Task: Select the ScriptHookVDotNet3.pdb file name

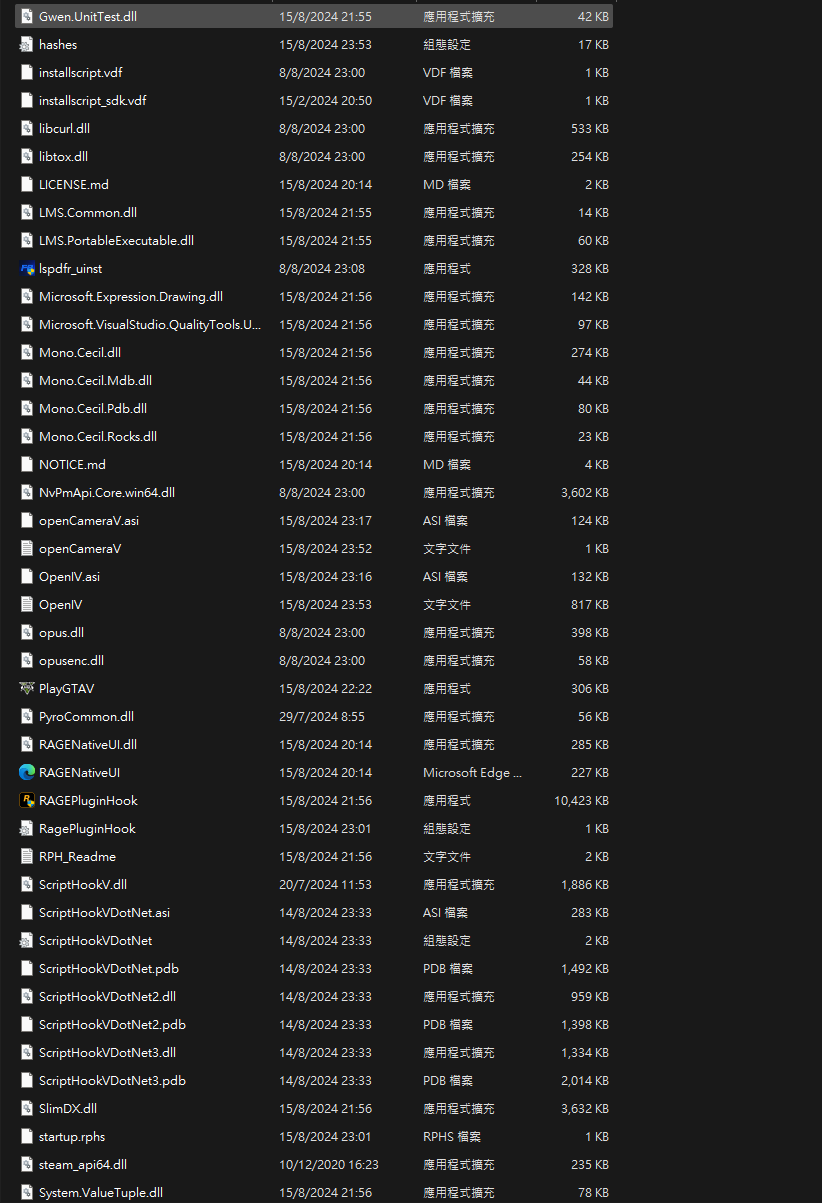Action: [112, 1081]
